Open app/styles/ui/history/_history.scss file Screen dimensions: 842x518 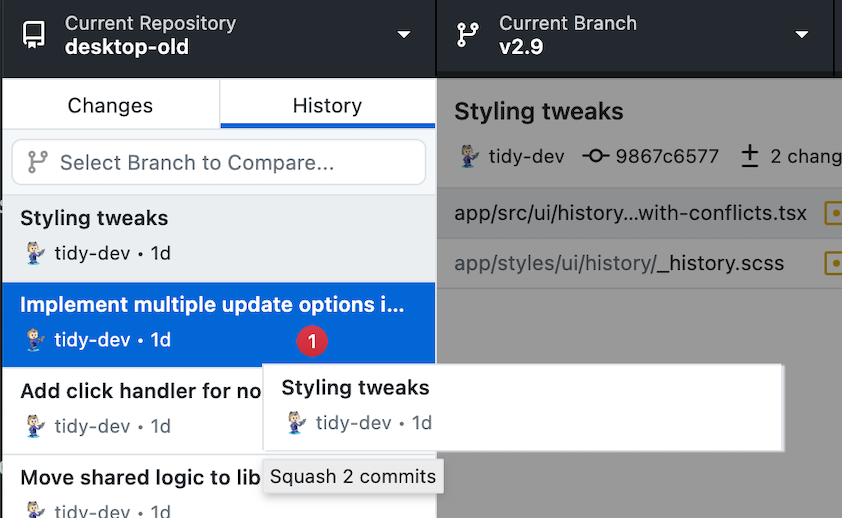pyautogui.click(x=639, y=264)
